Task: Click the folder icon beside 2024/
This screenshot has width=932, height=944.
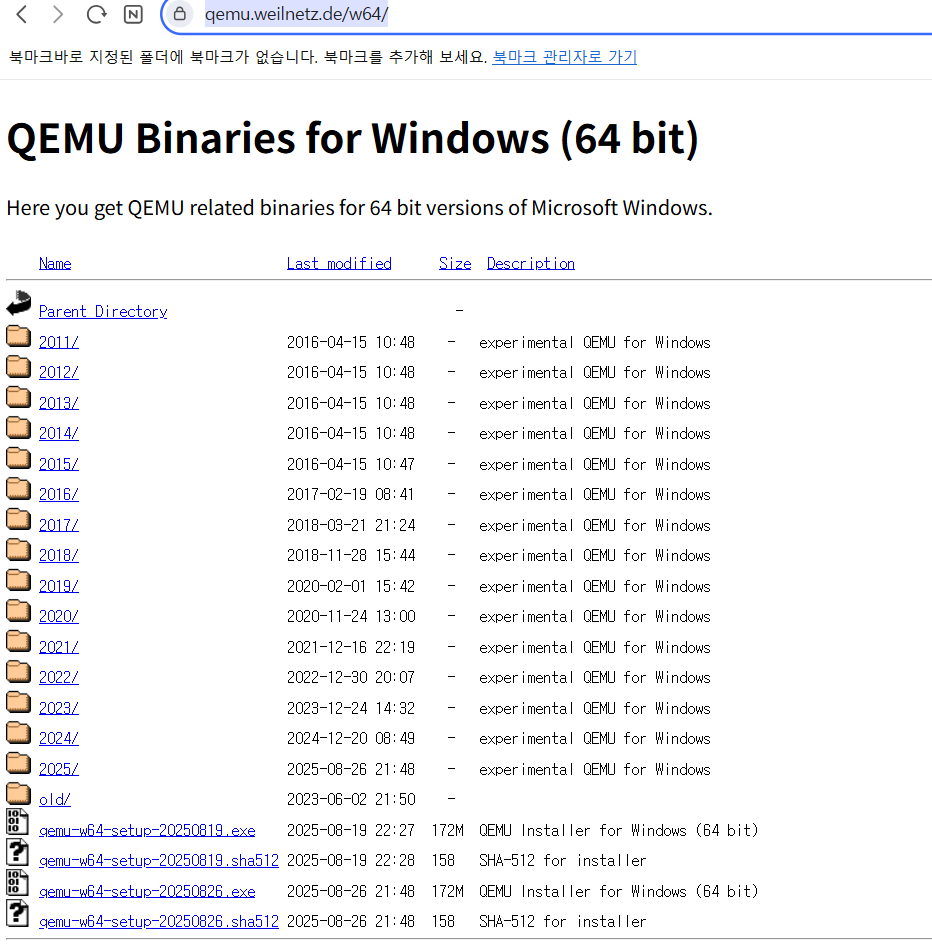Action: tap(19, 732)
